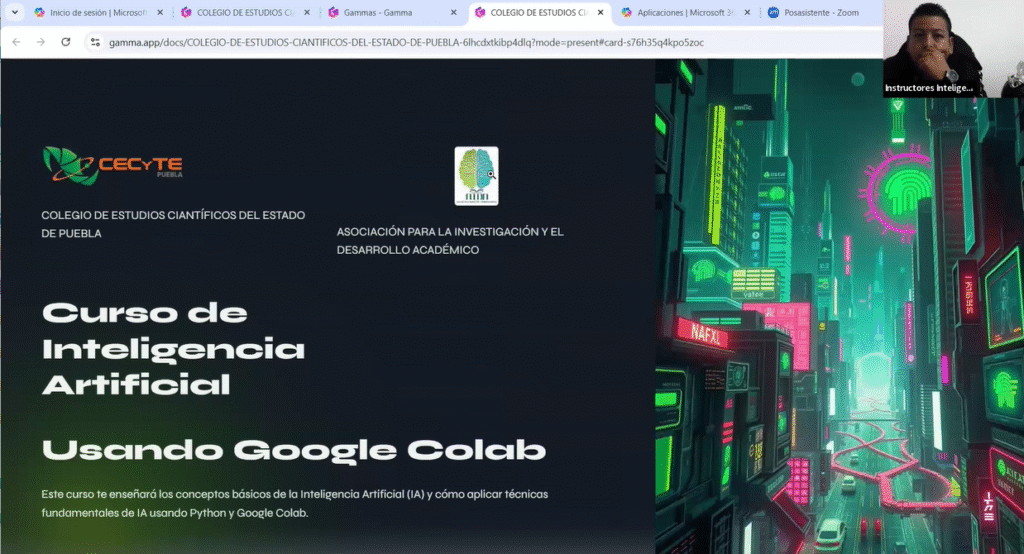Click the Zoom favicon on Posasistente tab
The height and width of the screenshot is (554, 1024).
coord(773,12)
